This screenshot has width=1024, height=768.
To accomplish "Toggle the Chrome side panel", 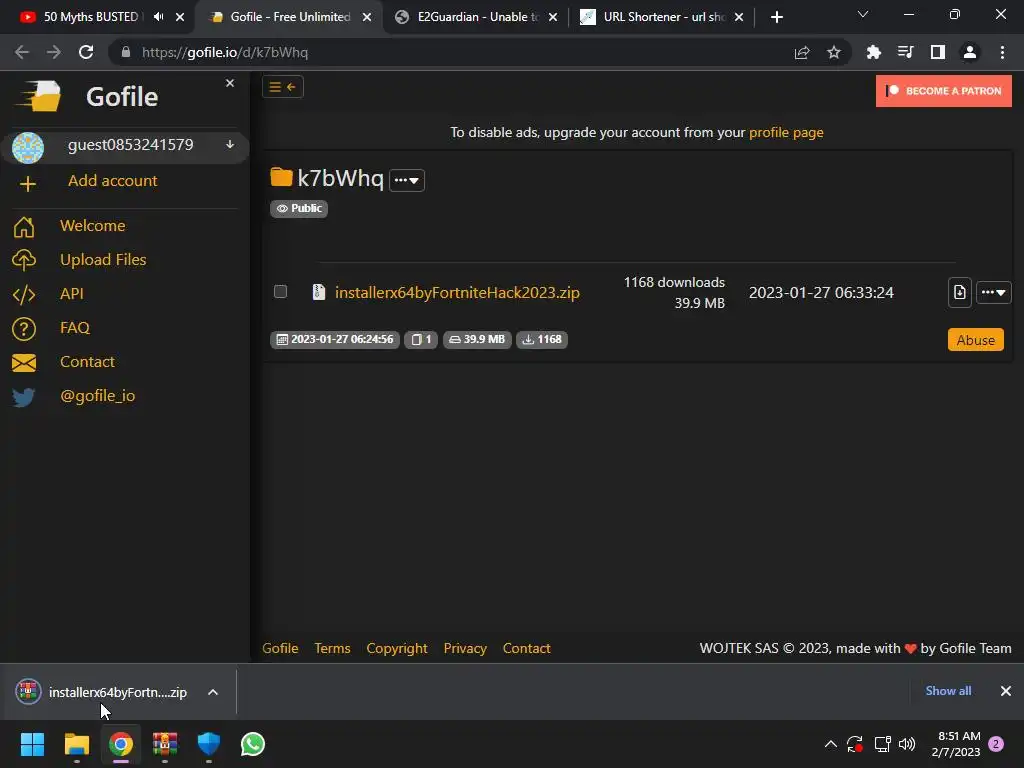I will (x=938, y=52).
